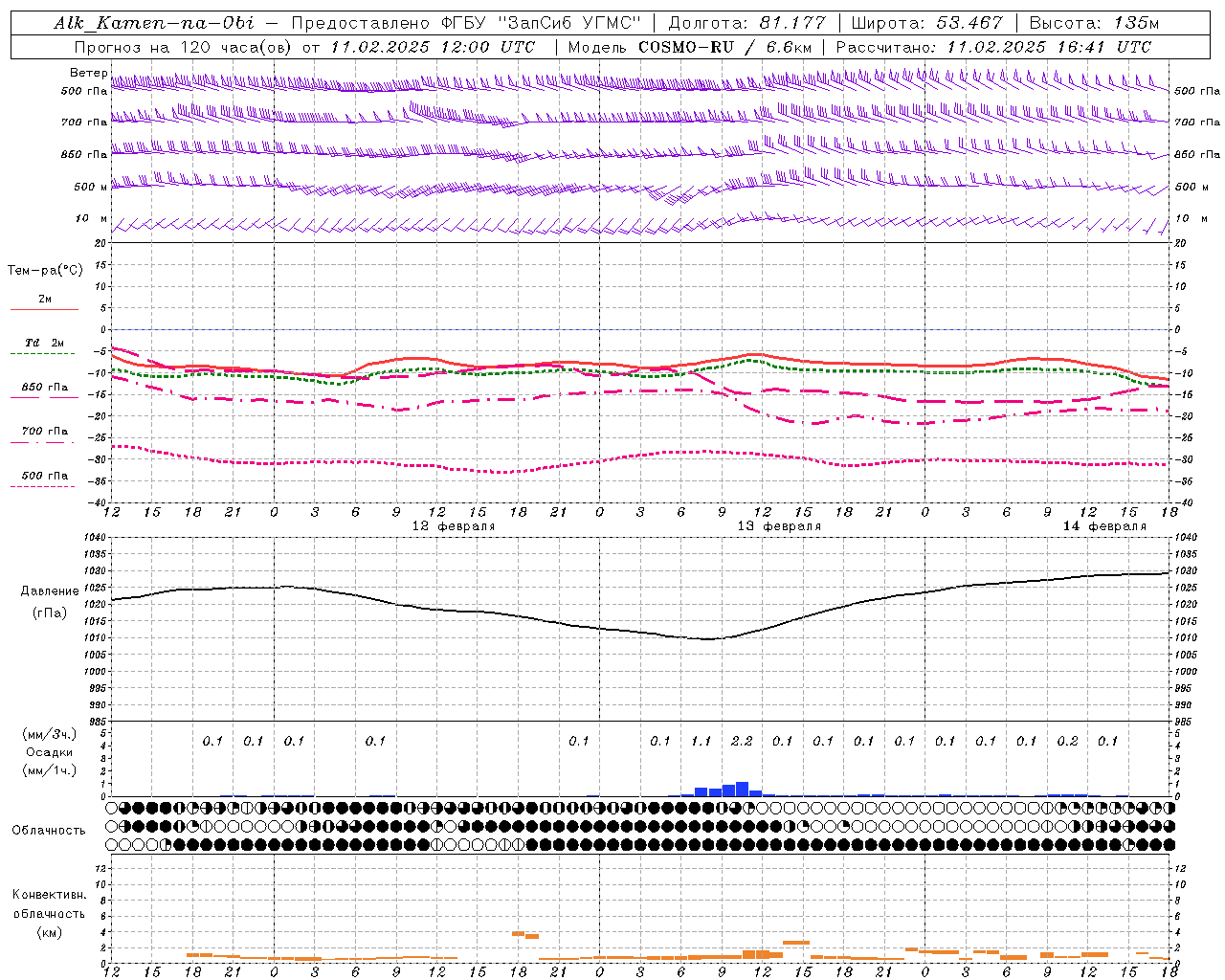
Task: Click the '12 февраля' date label
Action: 454,526
